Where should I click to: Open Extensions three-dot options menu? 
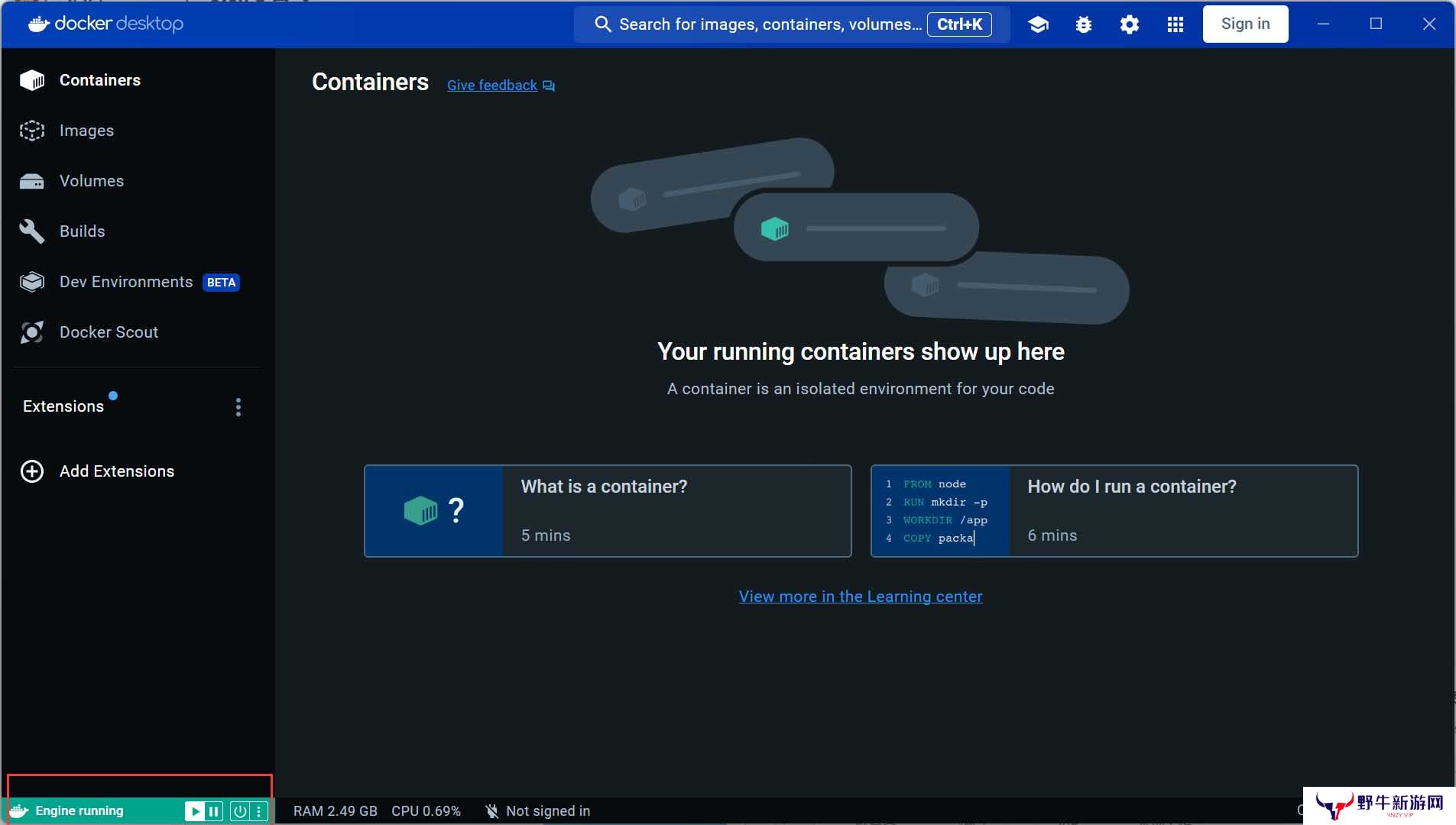tap(238, 407)
